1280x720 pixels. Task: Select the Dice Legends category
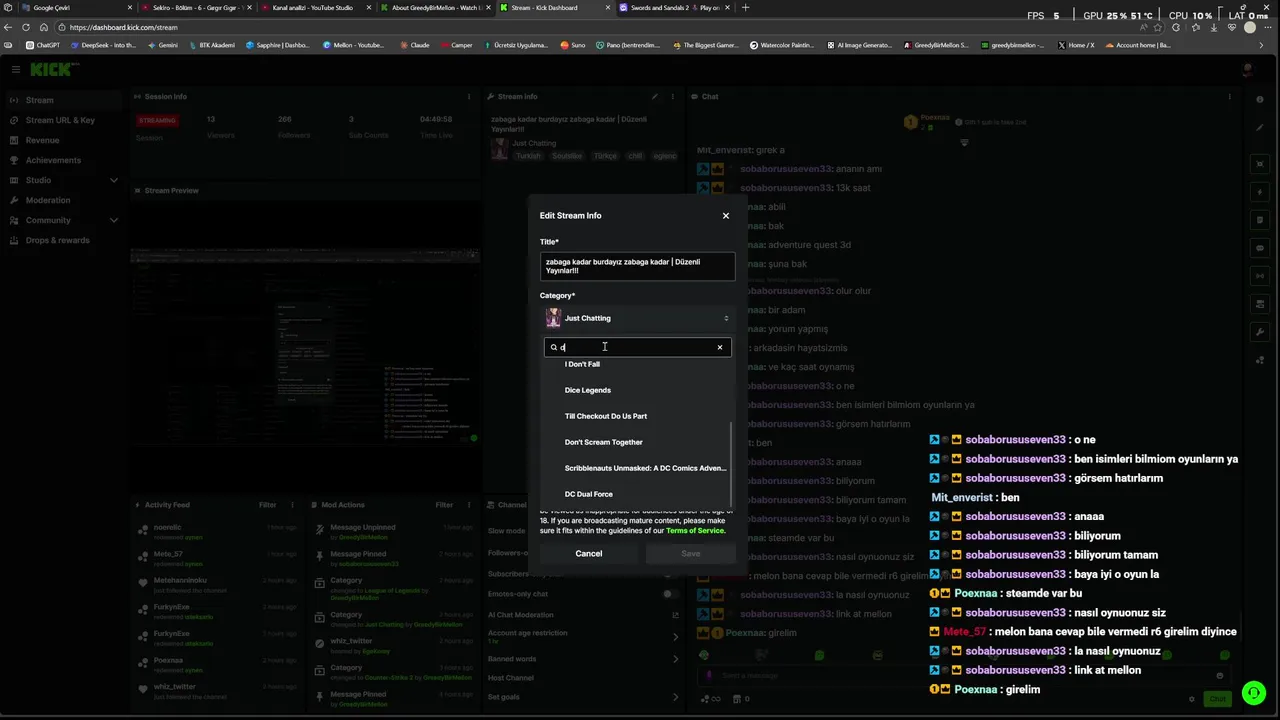click(637, 390)
